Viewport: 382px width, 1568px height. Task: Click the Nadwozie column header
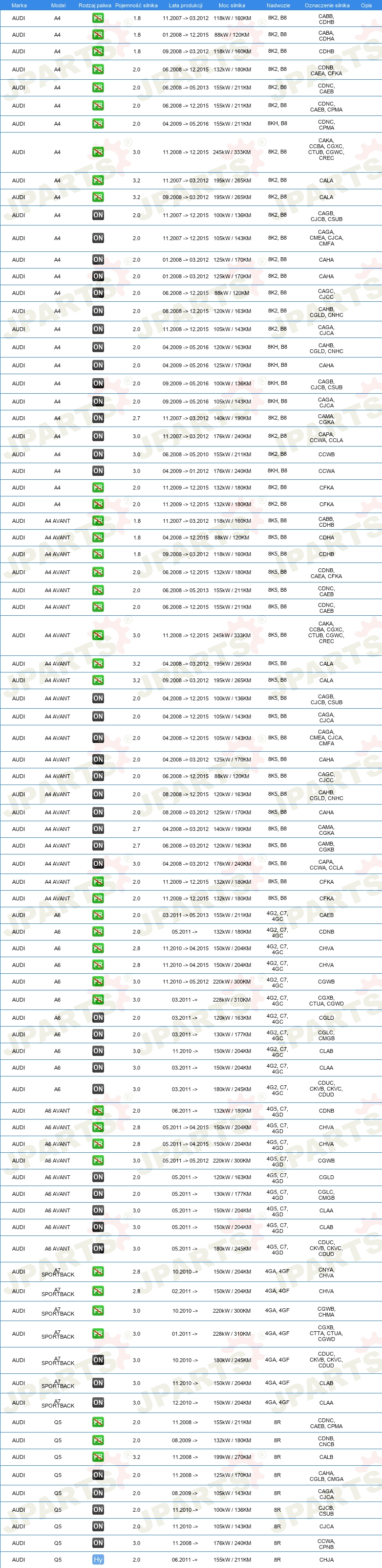(278, 5)
